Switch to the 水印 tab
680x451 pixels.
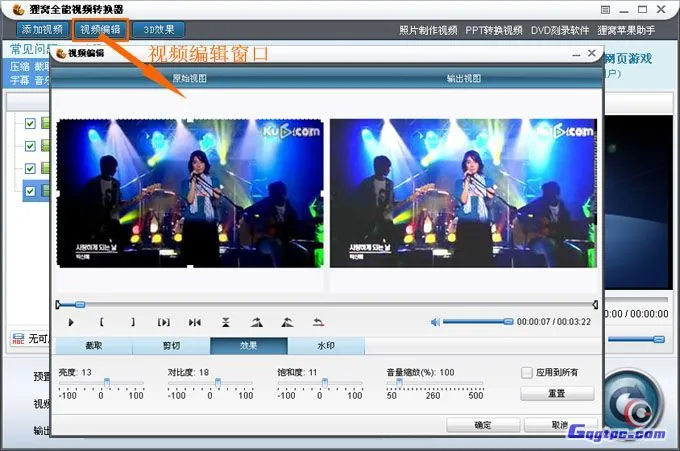326,346
